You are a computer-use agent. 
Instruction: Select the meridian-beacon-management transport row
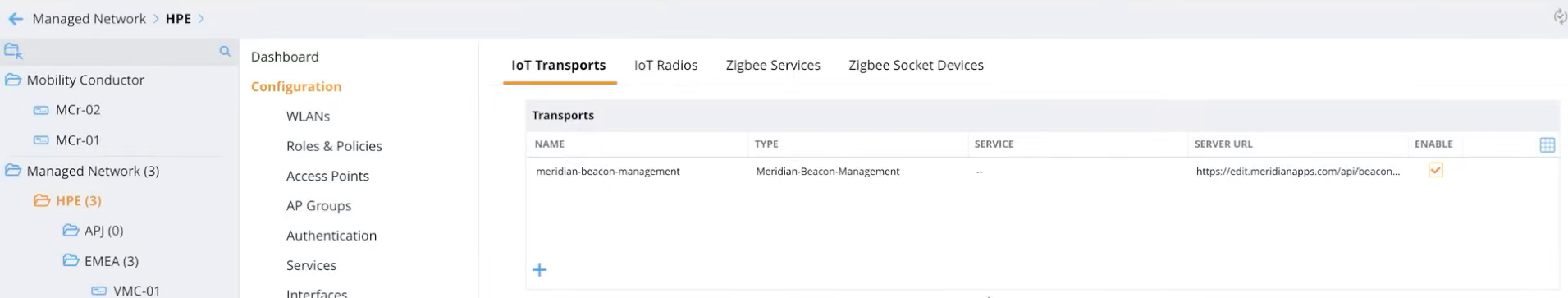[x=1042, y=172]
